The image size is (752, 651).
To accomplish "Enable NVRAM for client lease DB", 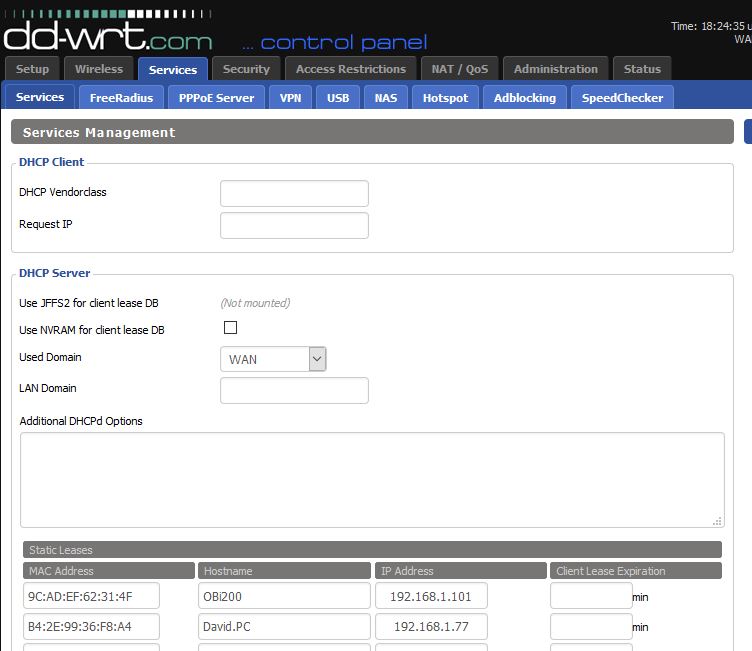I will click(x=231, y=328).
